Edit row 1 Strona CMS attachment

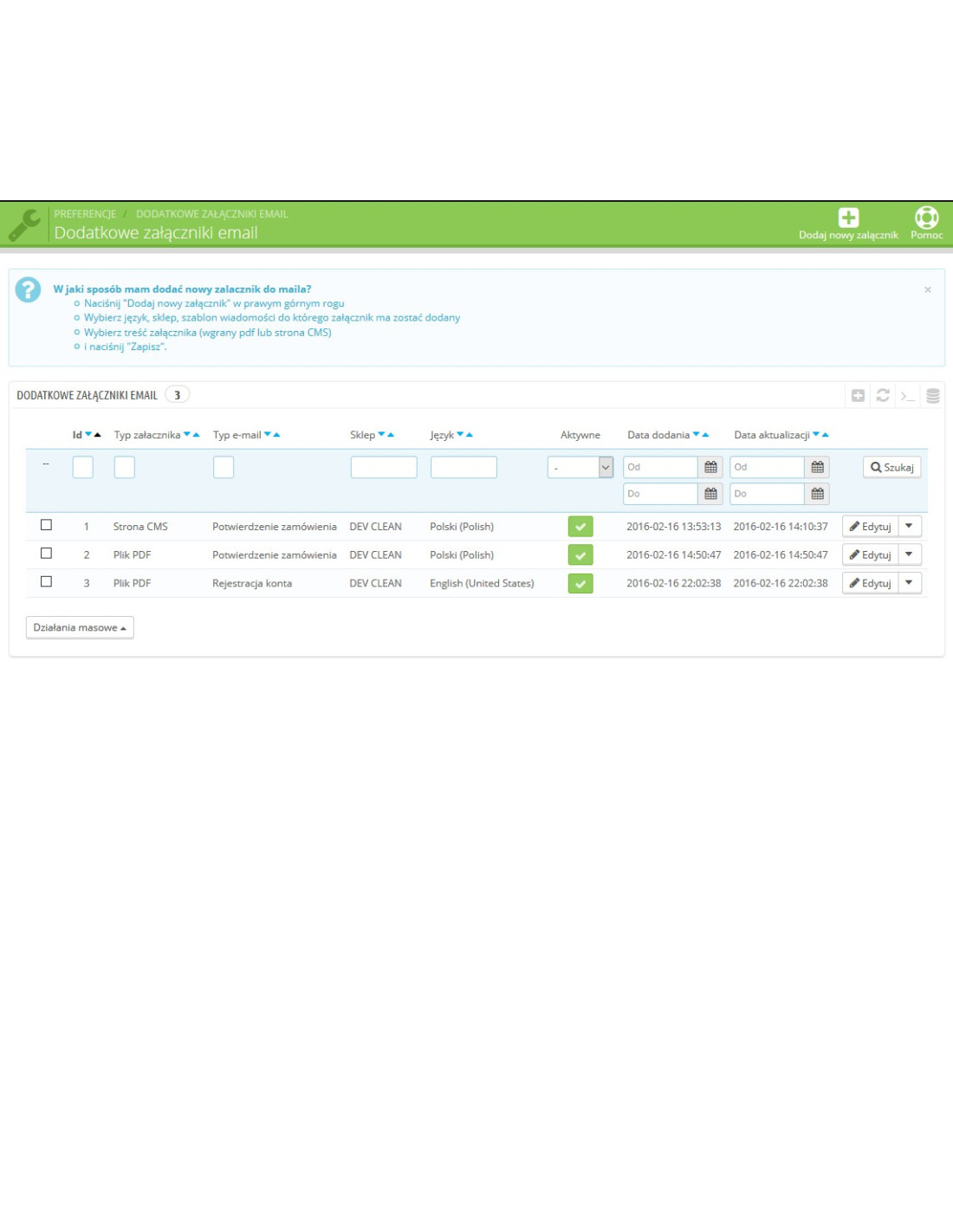[x=870, y=527]
